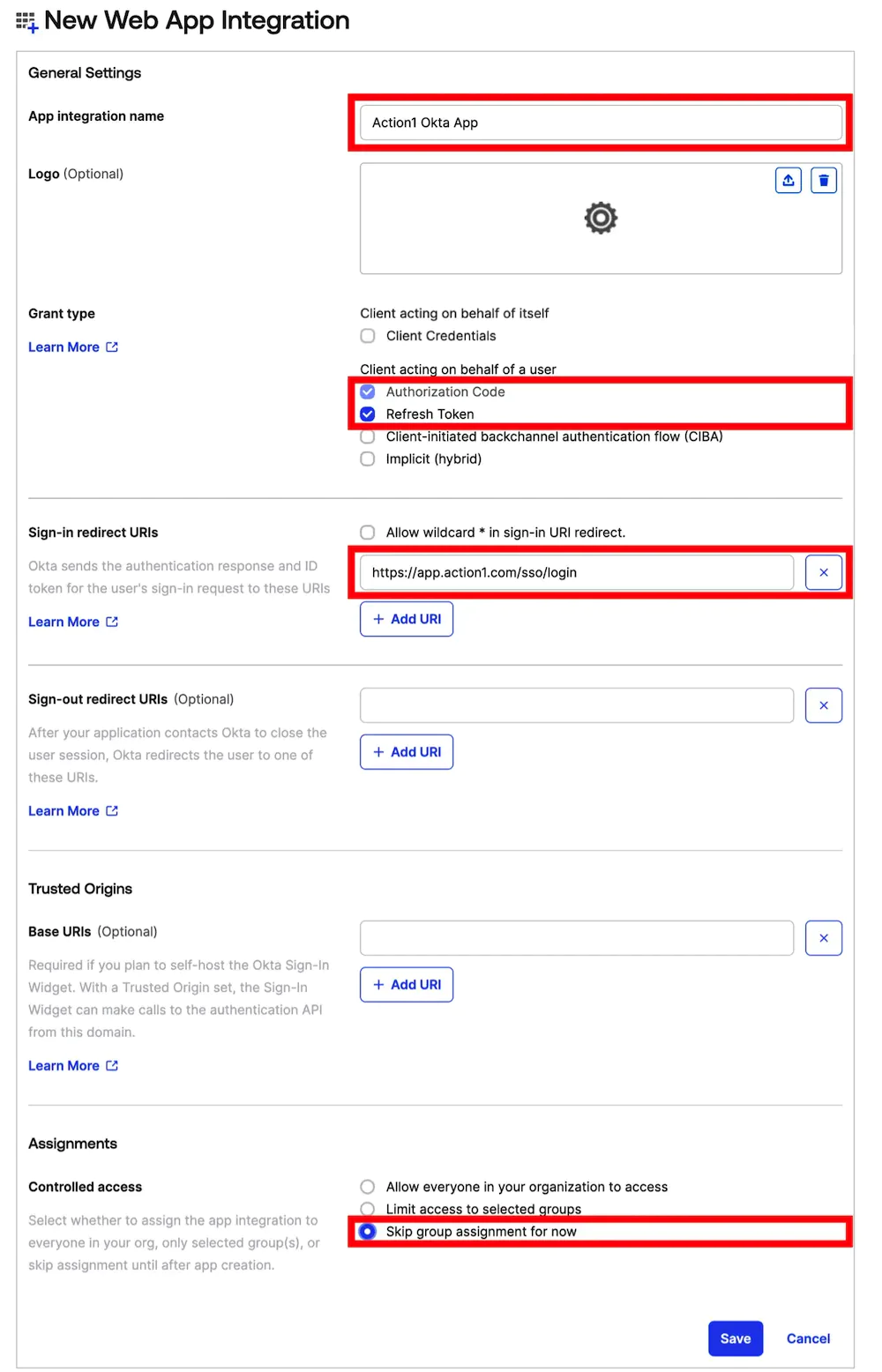Delete the current logo using trash icon
The height and width of the screenshot is (1372, 882).
(x=823, y=180)
